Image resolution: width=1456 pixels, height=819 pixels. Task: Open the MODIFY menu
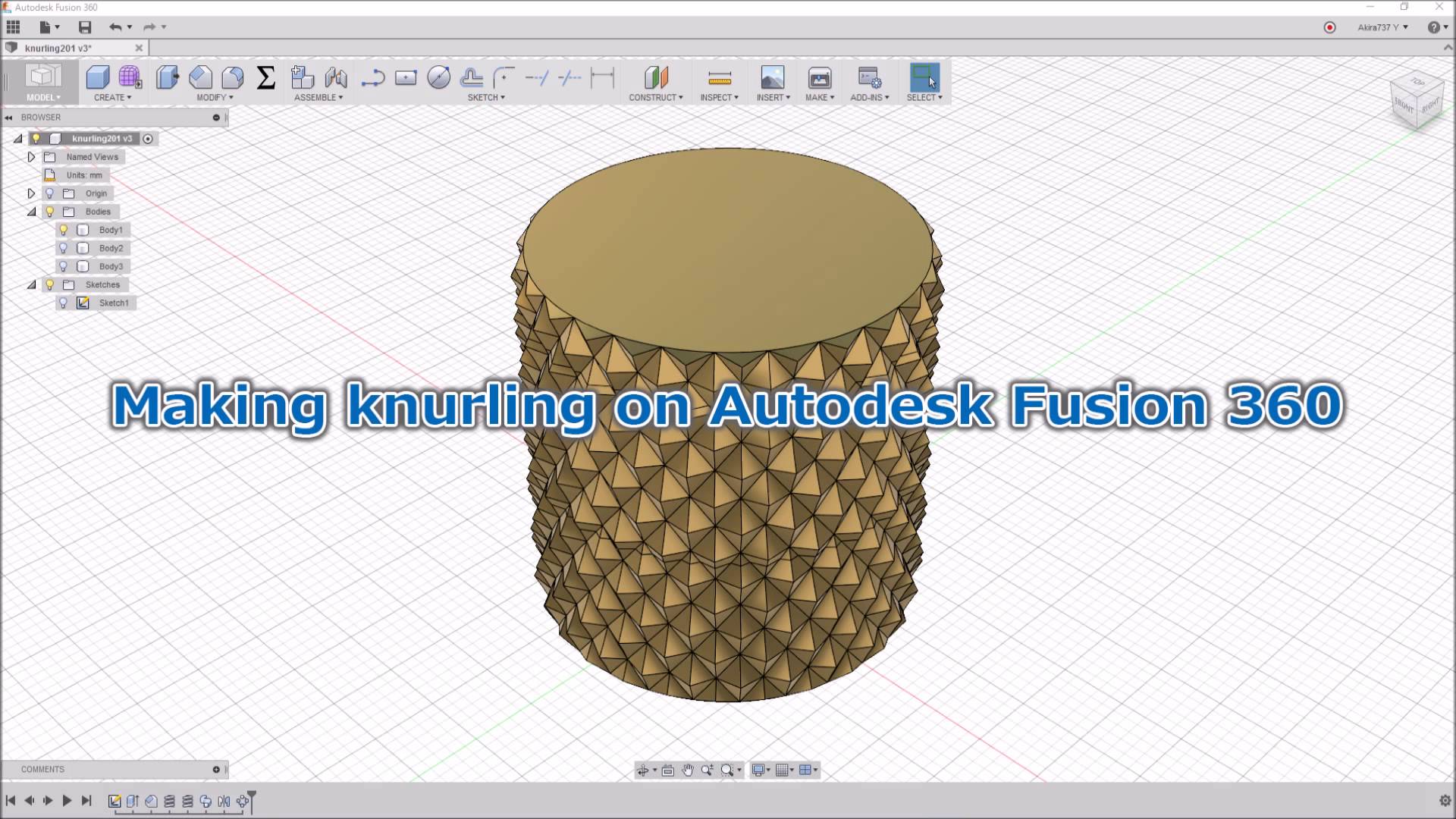pyautogui.click(x=215, y=98)
